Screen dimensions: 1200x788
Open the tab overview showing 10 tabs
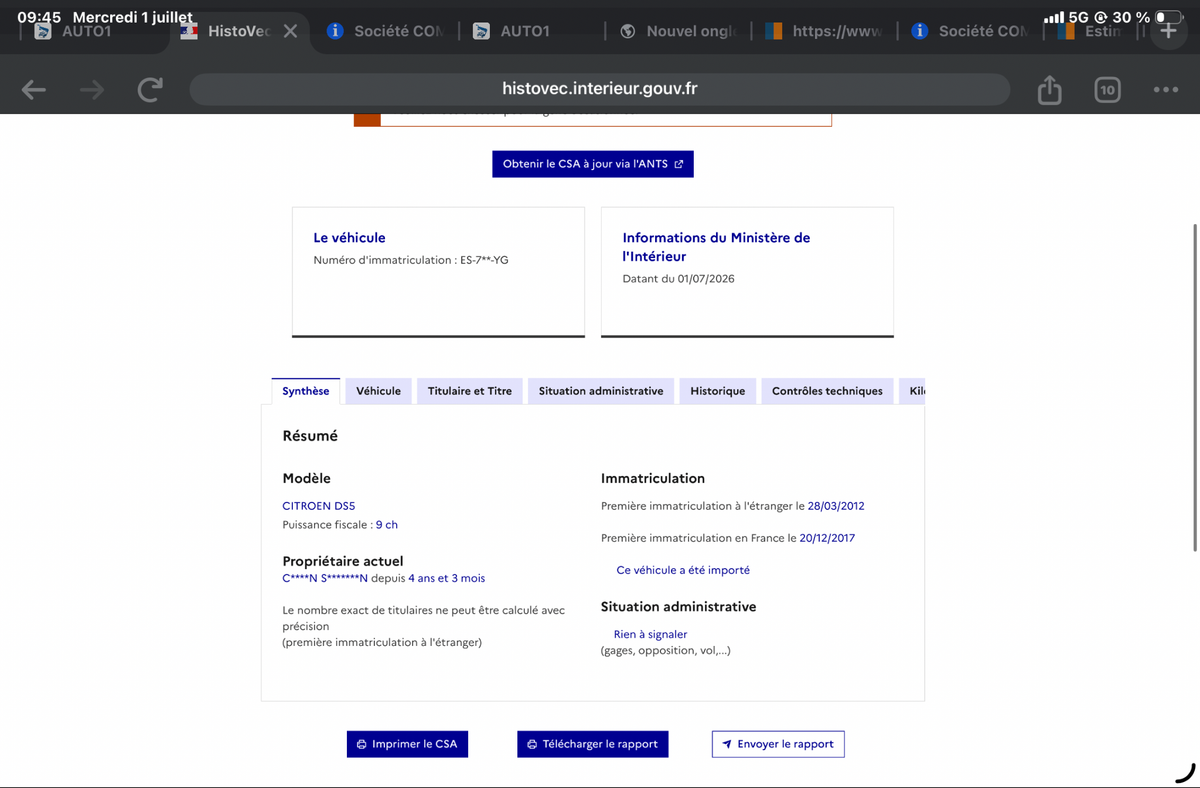click(x=1107, y=90)
